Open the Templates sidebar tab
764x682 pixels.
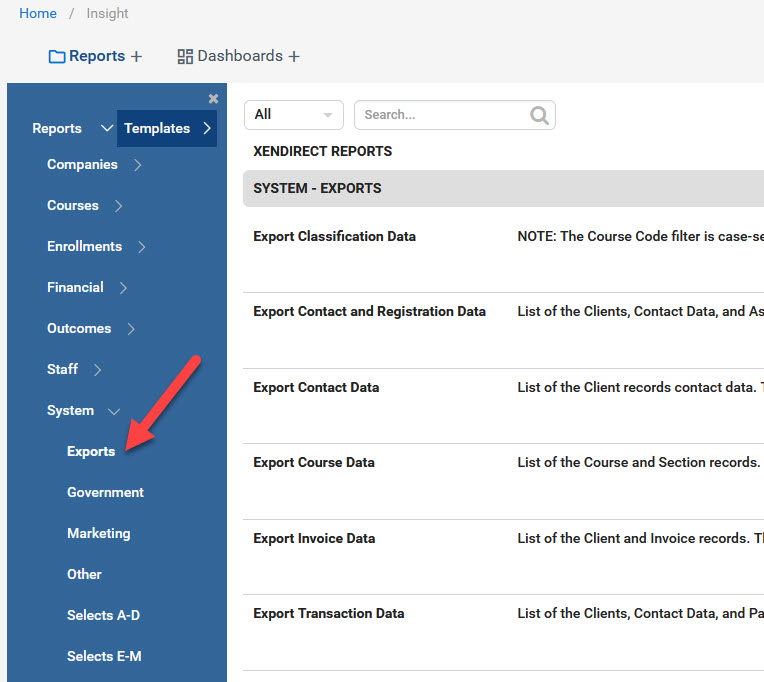click(x=166, y=129)
